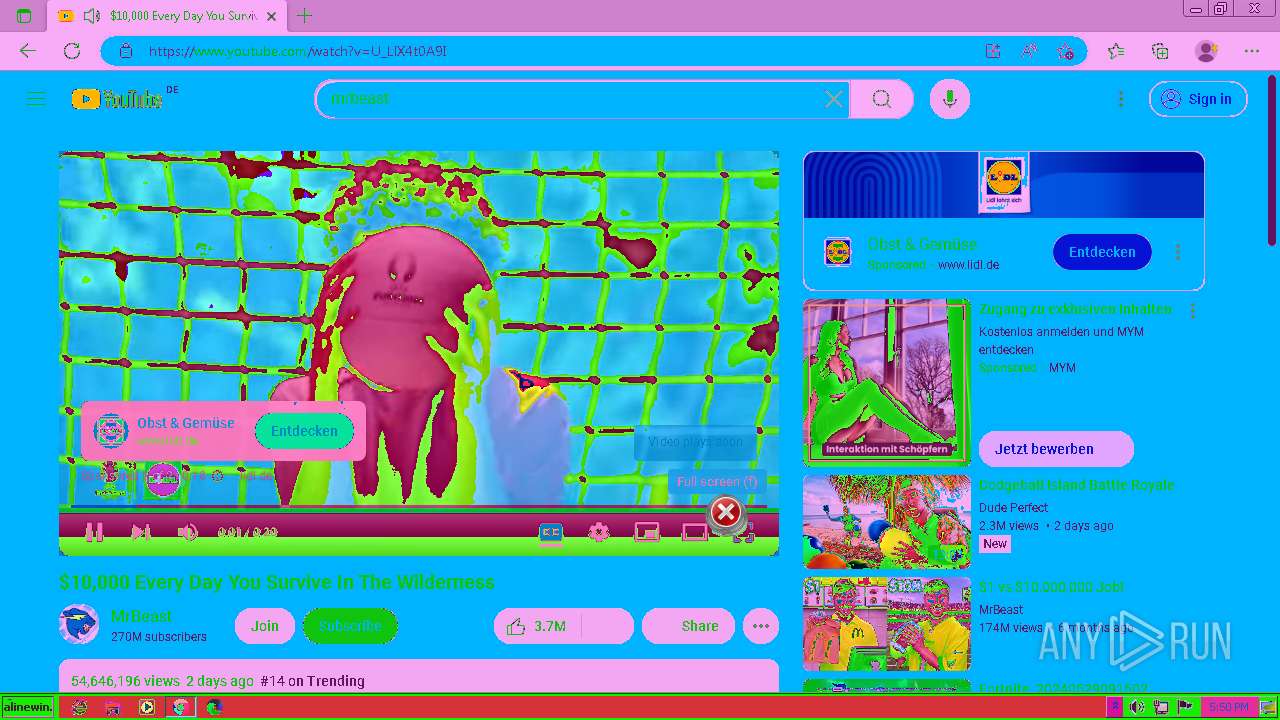Screen dimensions: 1280x720
Task: Click the Dude Perfect channel name
Action: click(x=1013, y=507)
